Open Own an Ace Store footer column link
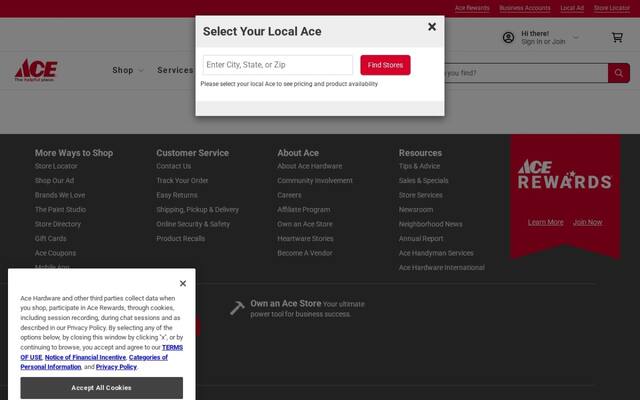The width and height of the screenshot is (640, 400). [x=305, y=224]
